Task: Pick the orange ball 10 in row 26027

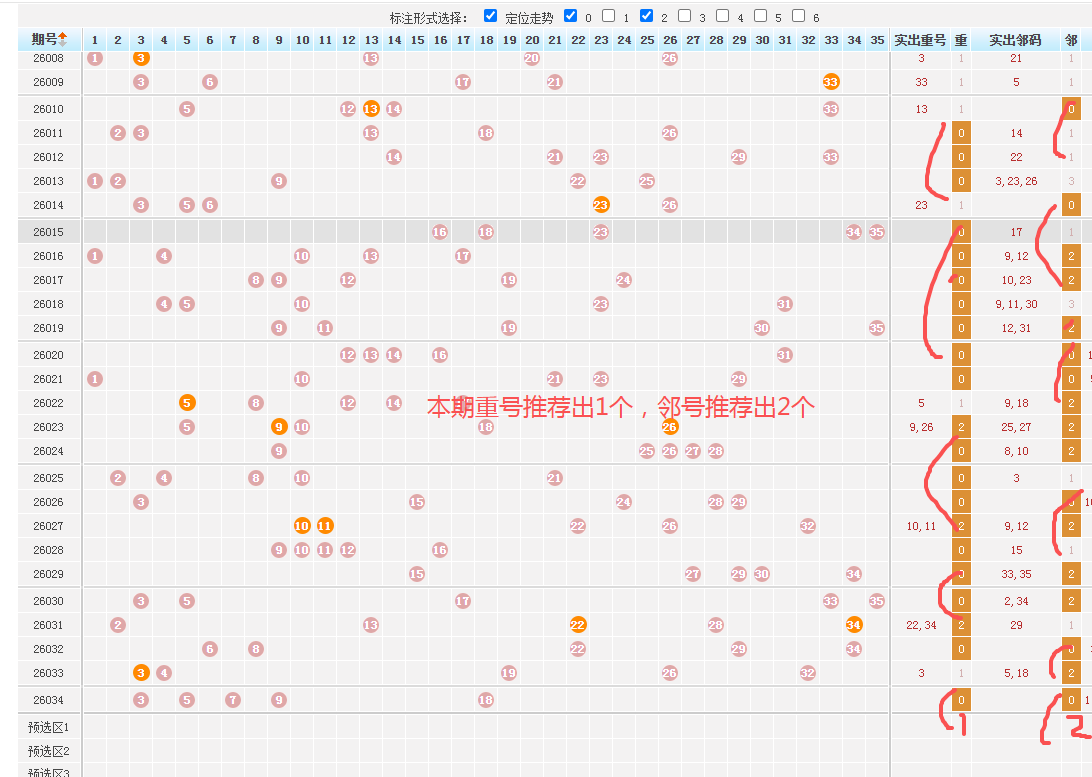Action: pyautogui.click(x=302, y=526)
